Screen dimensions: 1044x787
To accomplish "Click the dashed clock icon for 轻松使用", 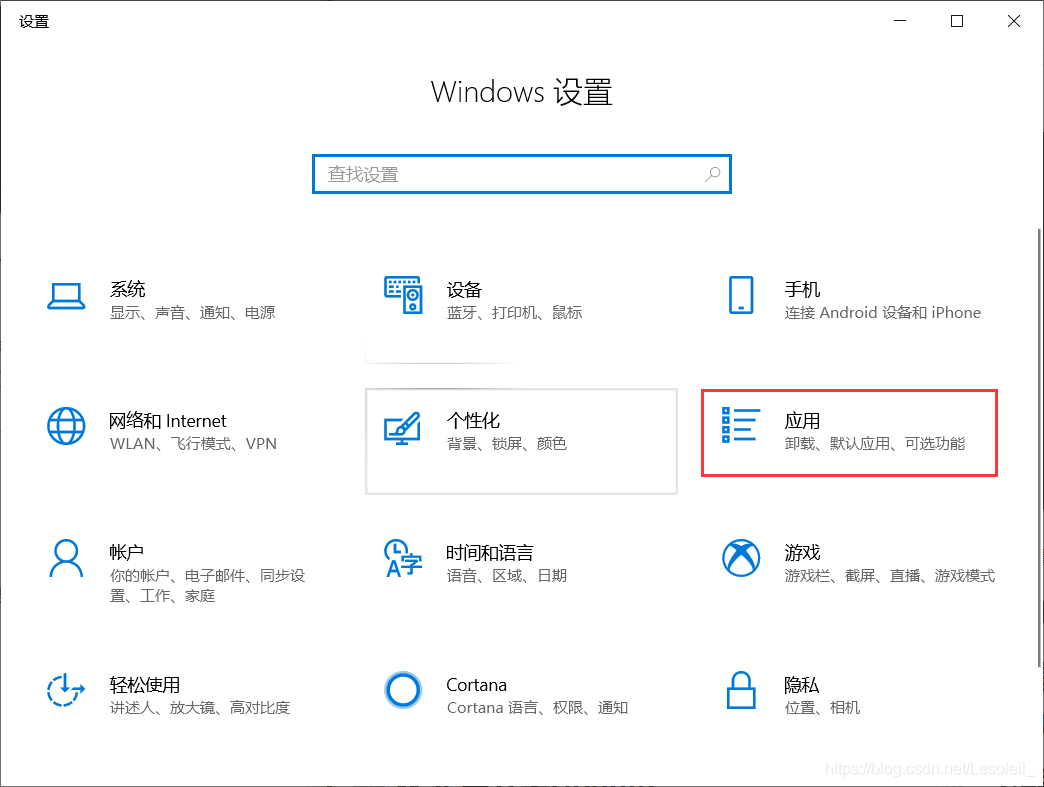I will coord(66,690).
